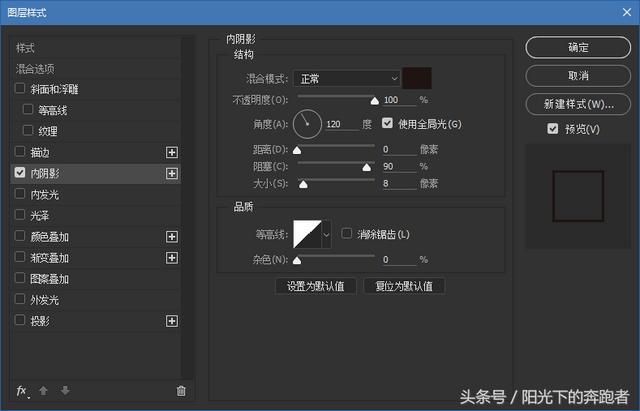The width and height of the screenshot is (640, 411).
Task: Click the plus icon next to 内阴影
Action: [x=172, y=174]
